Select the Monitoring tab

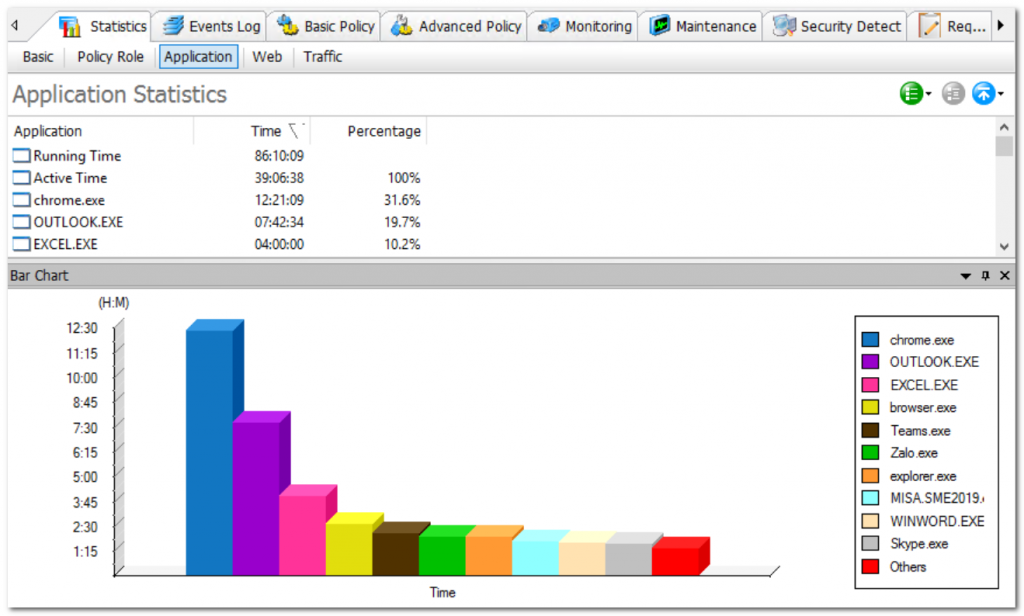point(584,26)
